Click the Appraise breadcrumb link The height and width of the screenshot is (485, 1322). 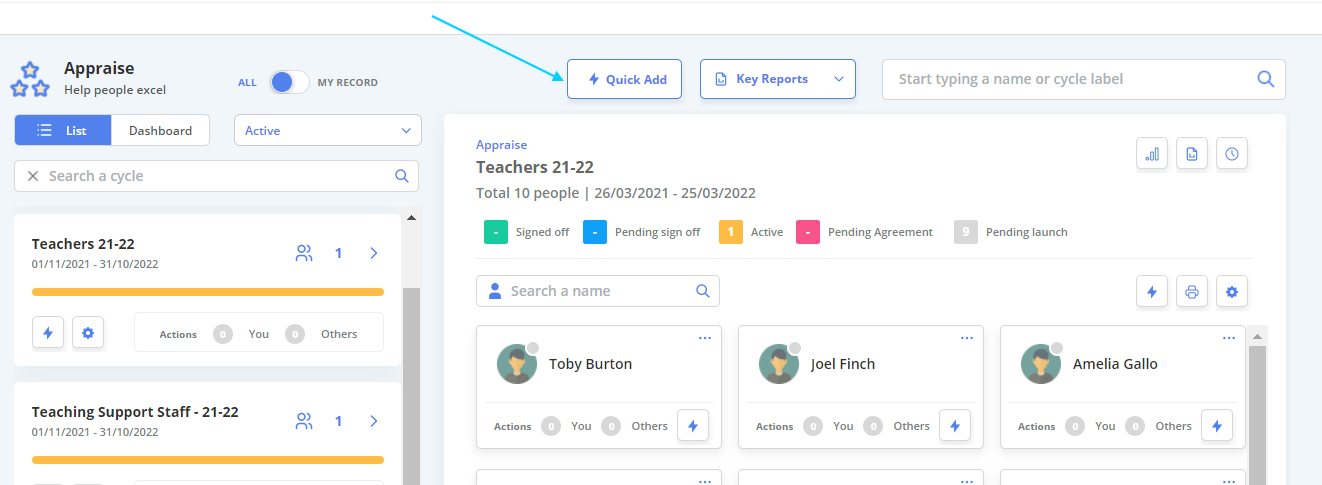[x=501, y=145]
